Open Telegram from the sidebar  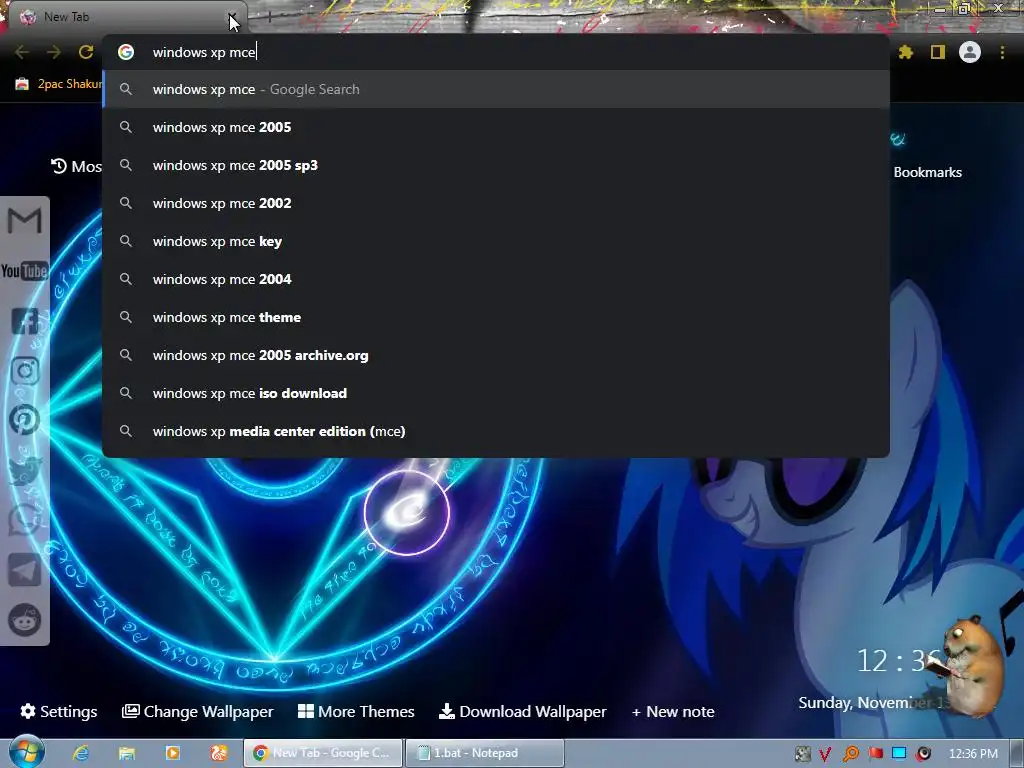click(25, 570)
